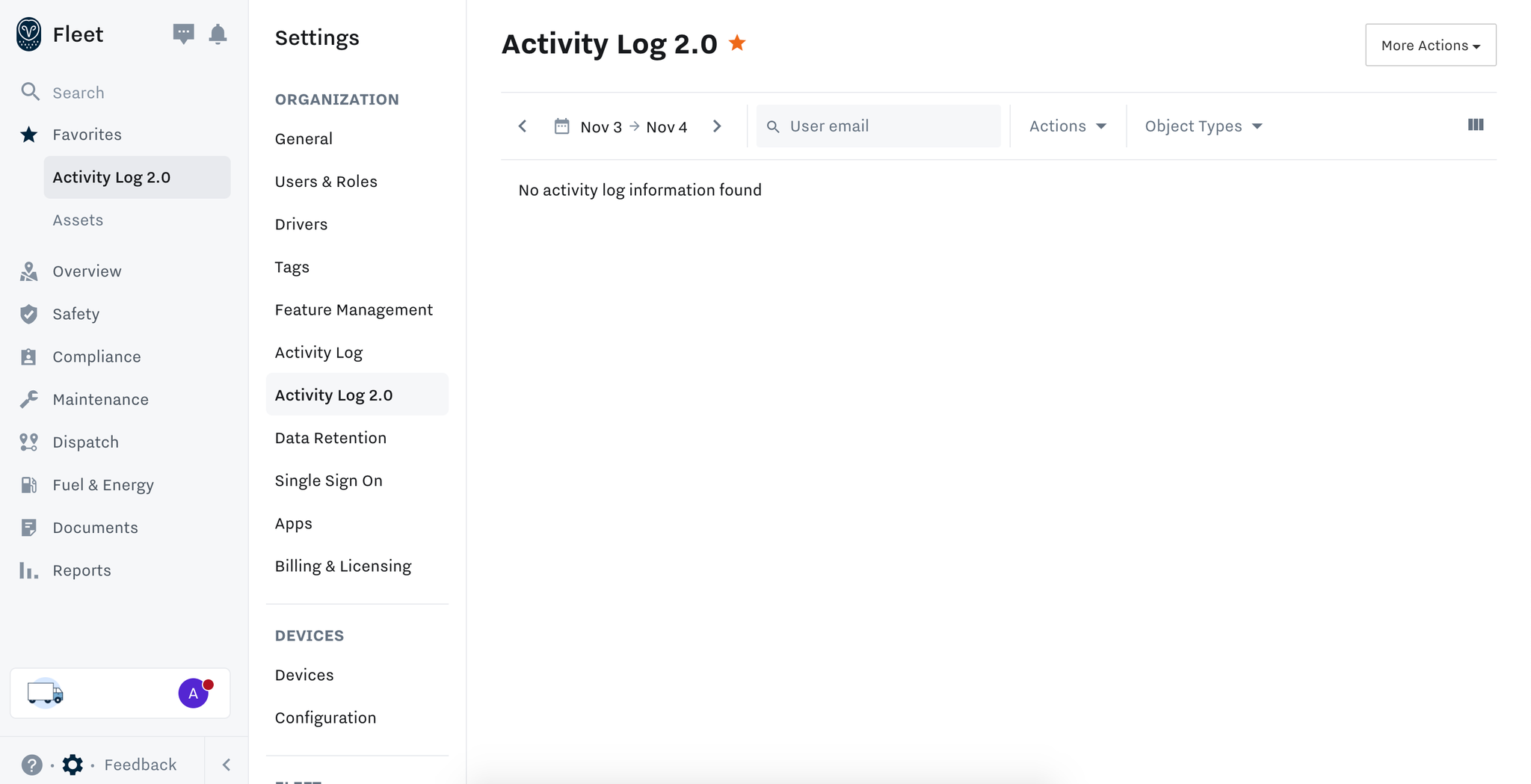This screenshot has height=784, width=1531.
Task: Go to previous date range
Action: pos(523,126)
